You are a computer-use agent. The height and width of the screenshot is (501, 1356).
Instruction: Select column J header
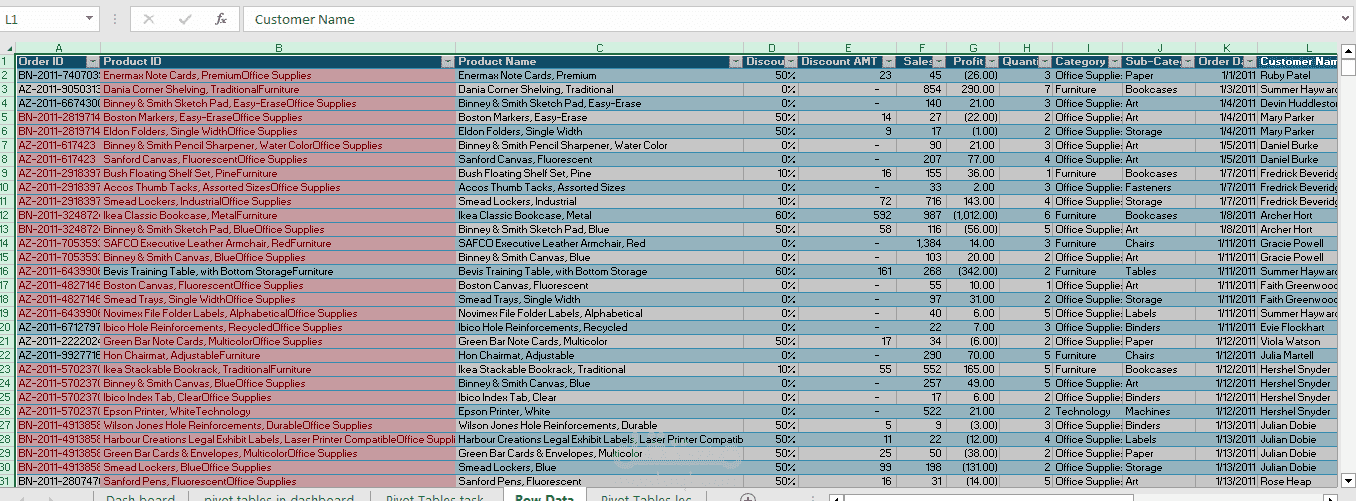tap(1159, 48)
